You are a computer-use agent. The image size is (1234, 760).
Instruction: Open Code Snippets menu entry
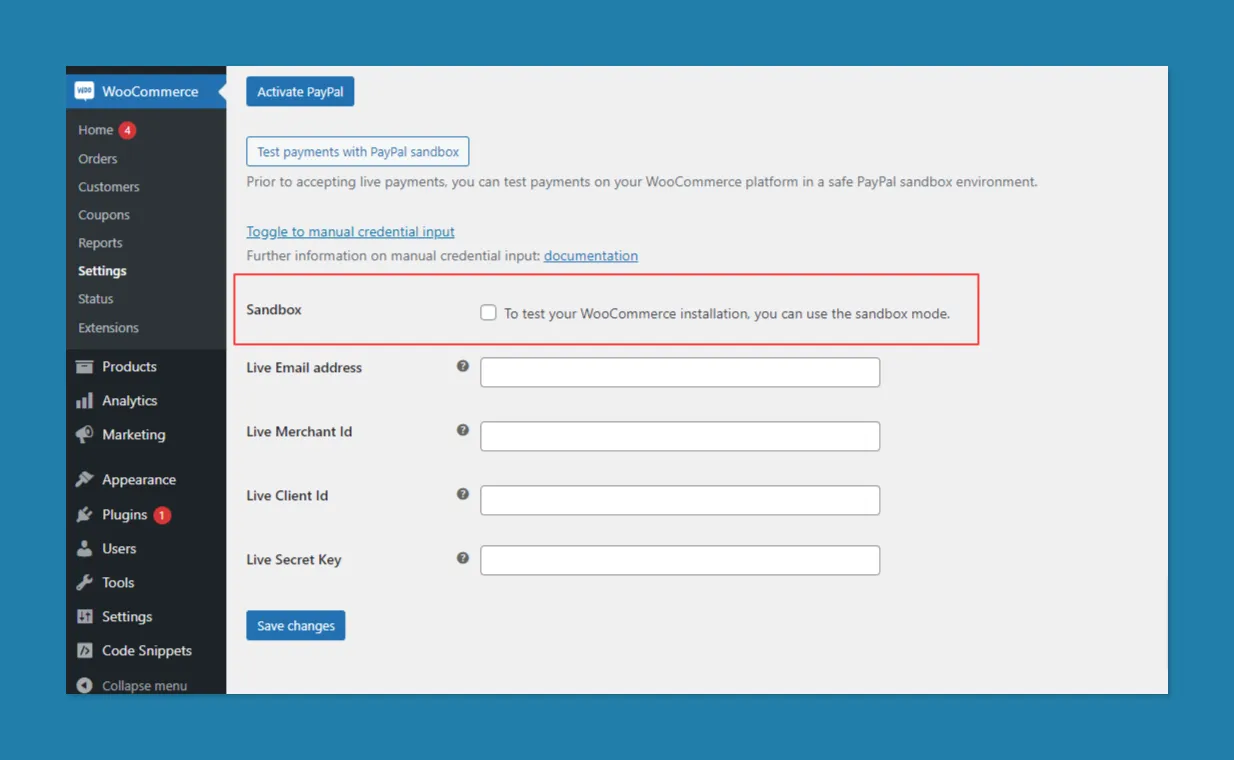click(146, 651)
